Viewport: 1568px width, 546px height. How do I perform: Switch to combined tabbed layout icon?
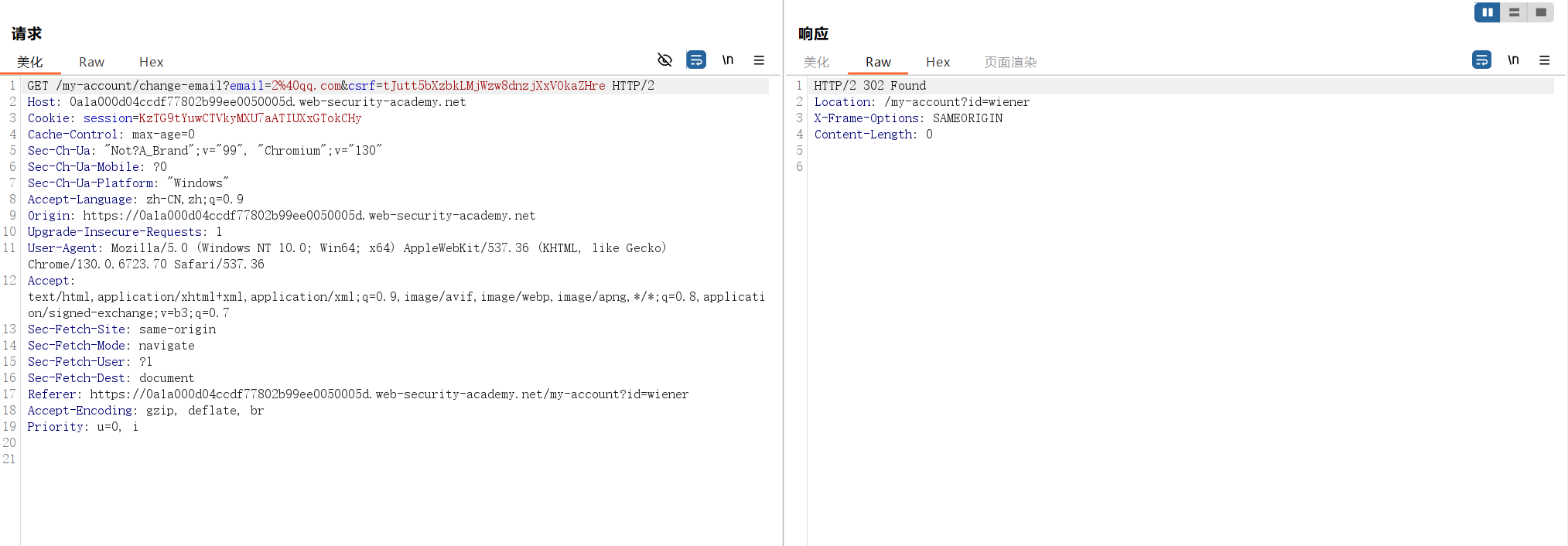pyautogui.click(x=1540, y=12)
